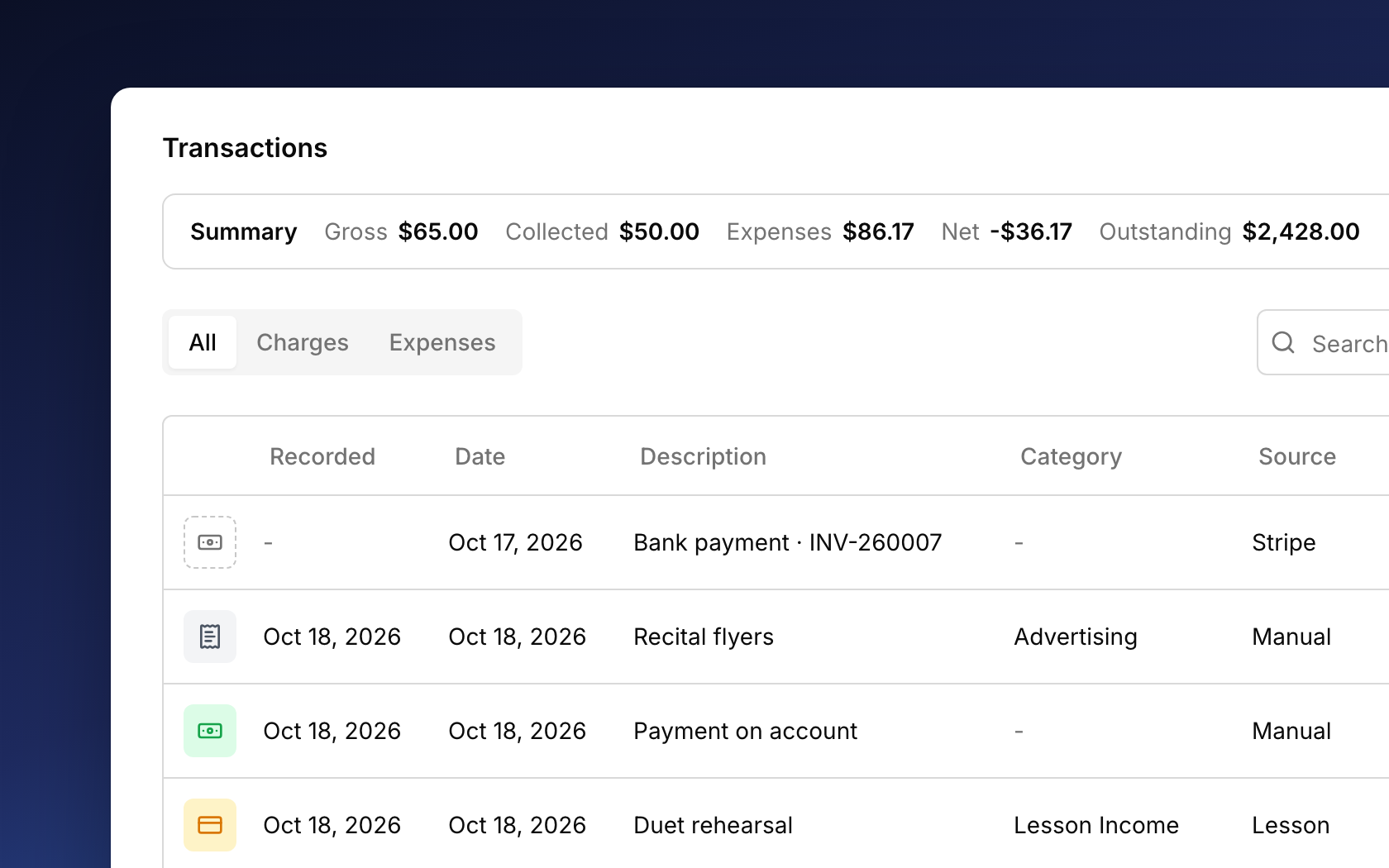
Task: Click the Expenses $86.17 summary value
Action: [x=820, y=231]
